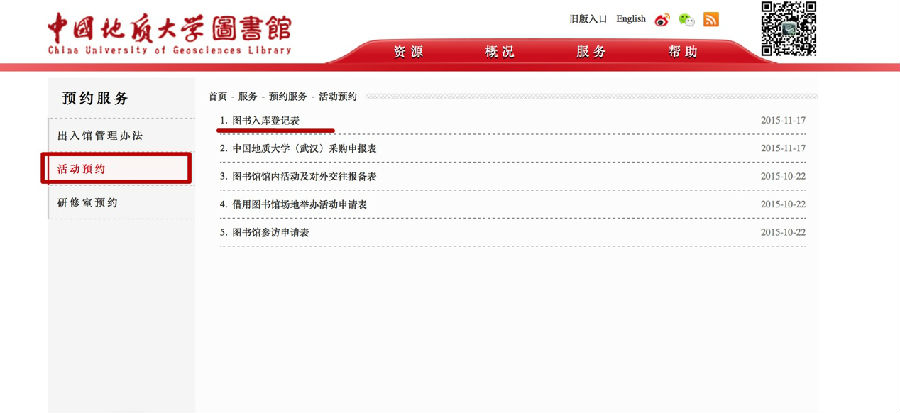Click the date beside 图书馆参访申请表
900x413 pixels.
click(x=783, y=232)
